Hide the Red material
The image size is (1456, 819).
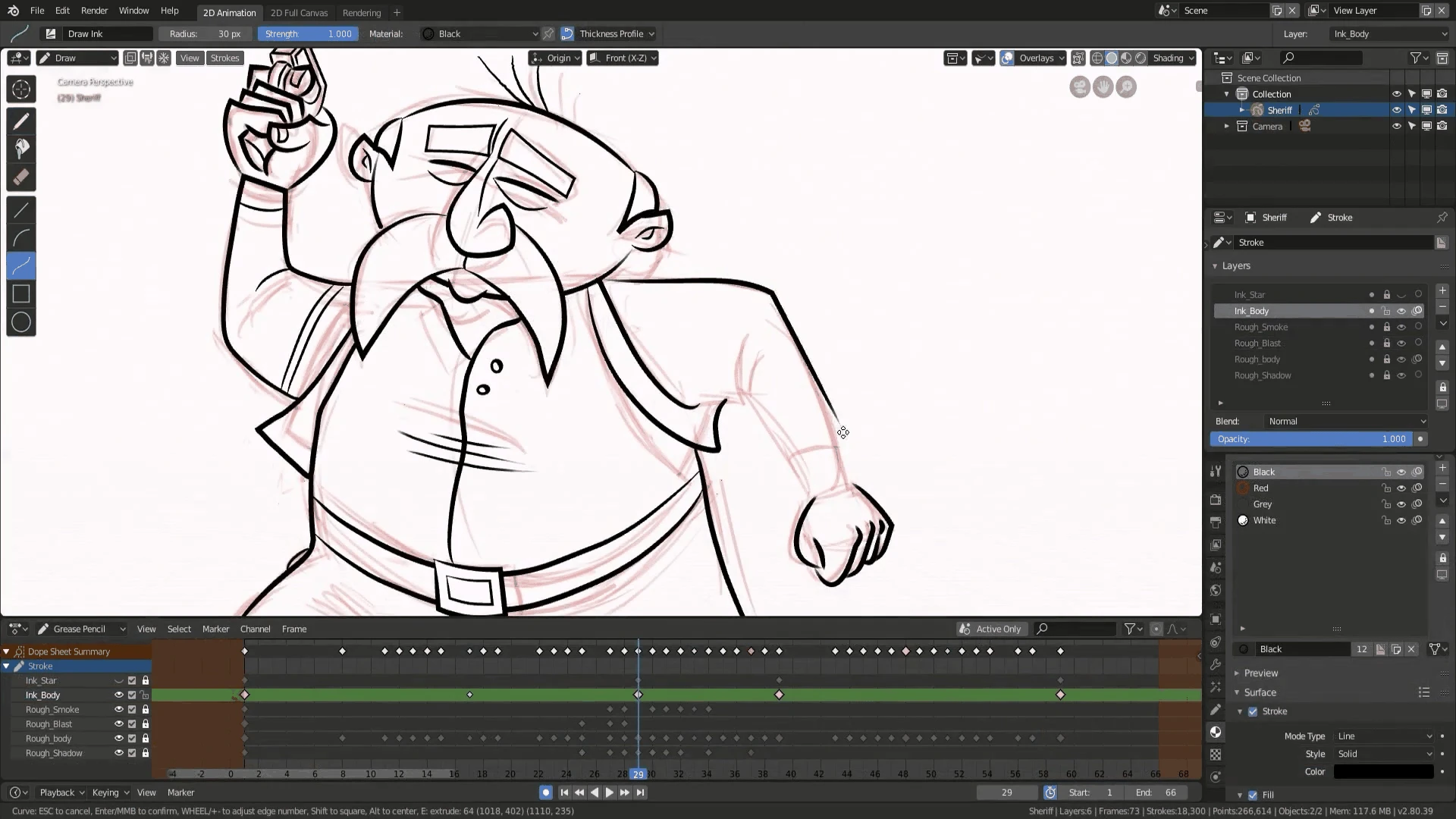[x=1401, y=488]
